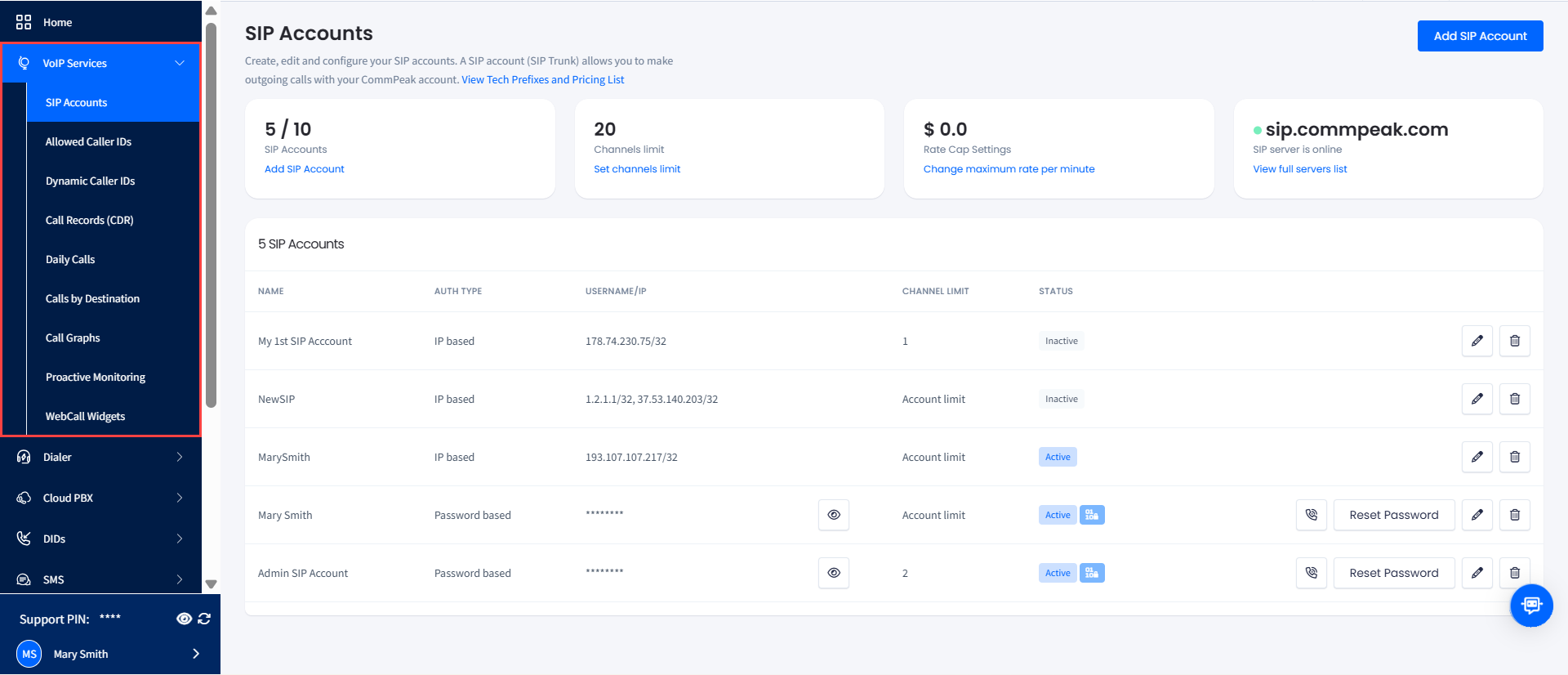
Task: Click Set channels limit link
Action: coord(637,169)
